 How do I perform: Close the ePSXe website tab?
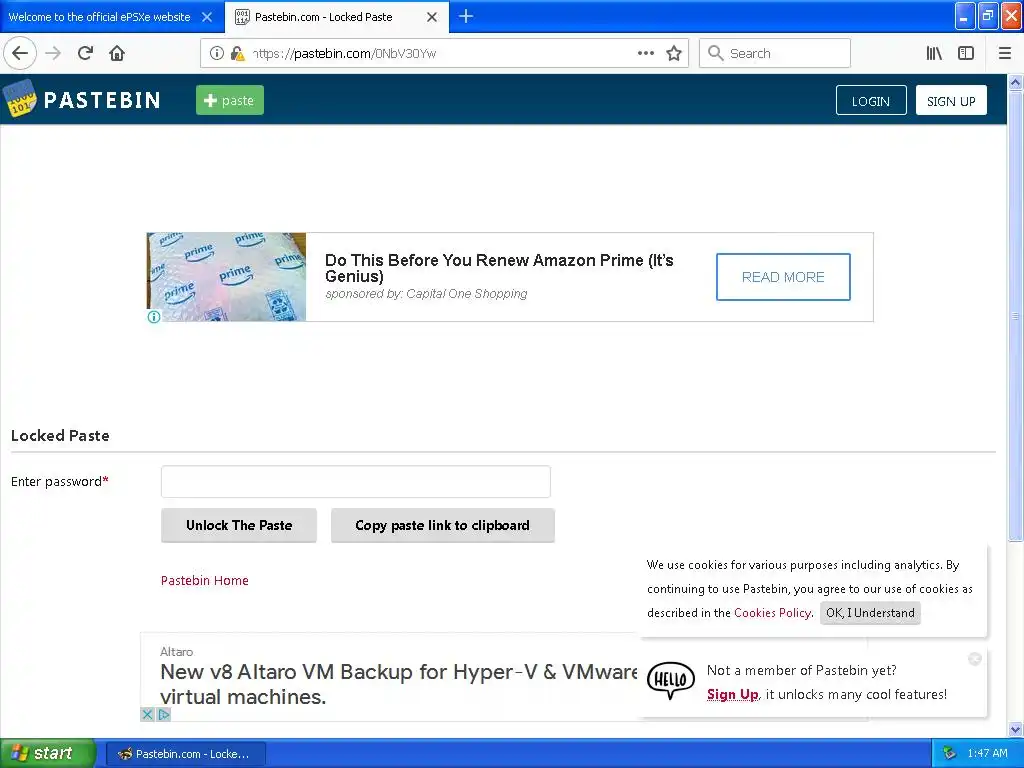click(x=207, y=17)
